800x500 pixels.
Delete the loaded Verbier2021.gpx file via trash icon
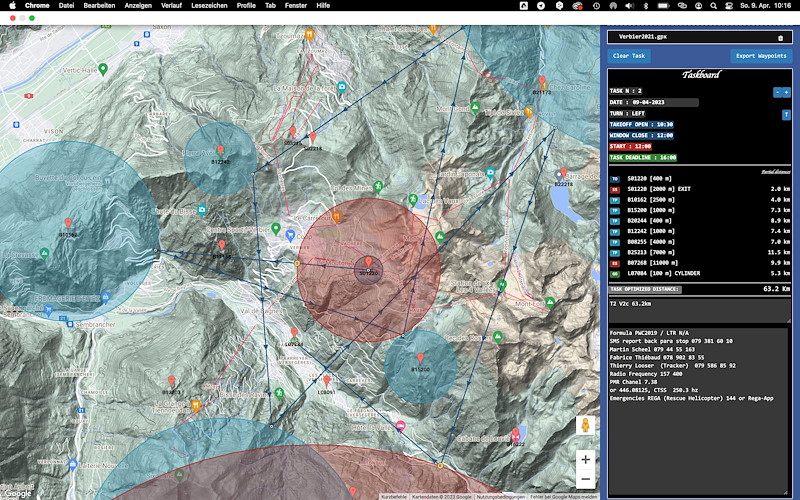coord(780,38)
